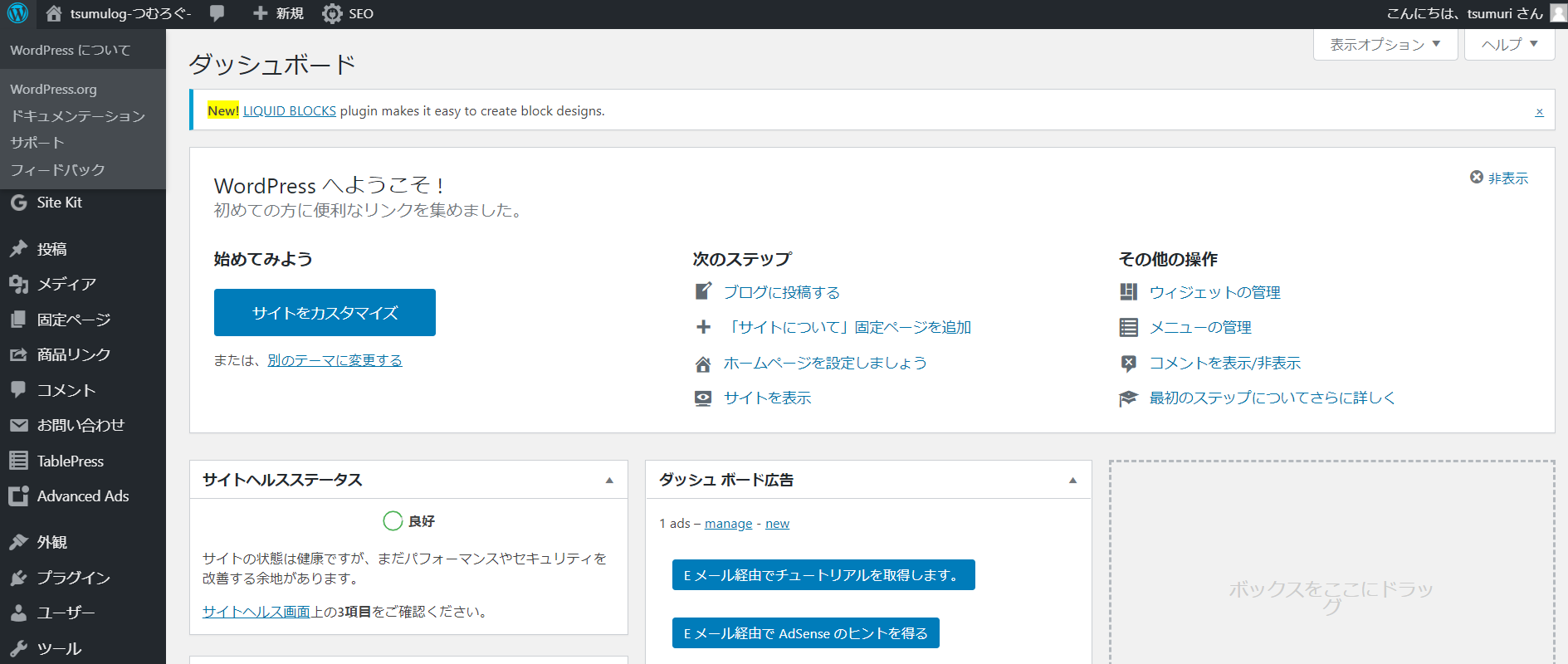
Task: Open the tsumulog site home icon
Action: [54, 13]
